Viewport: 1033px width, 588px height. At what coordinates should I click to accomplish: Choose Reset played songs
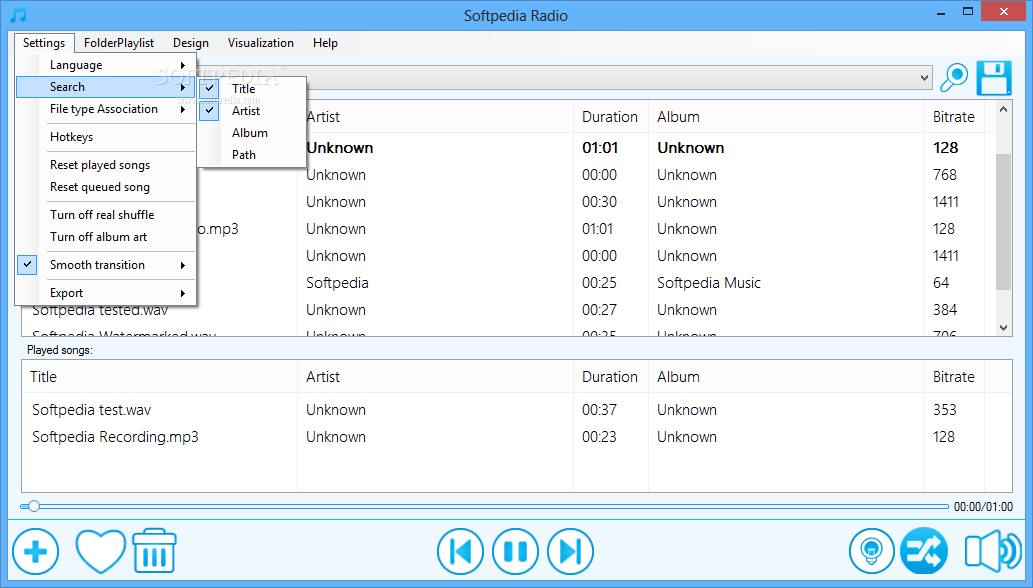point(105,165)
